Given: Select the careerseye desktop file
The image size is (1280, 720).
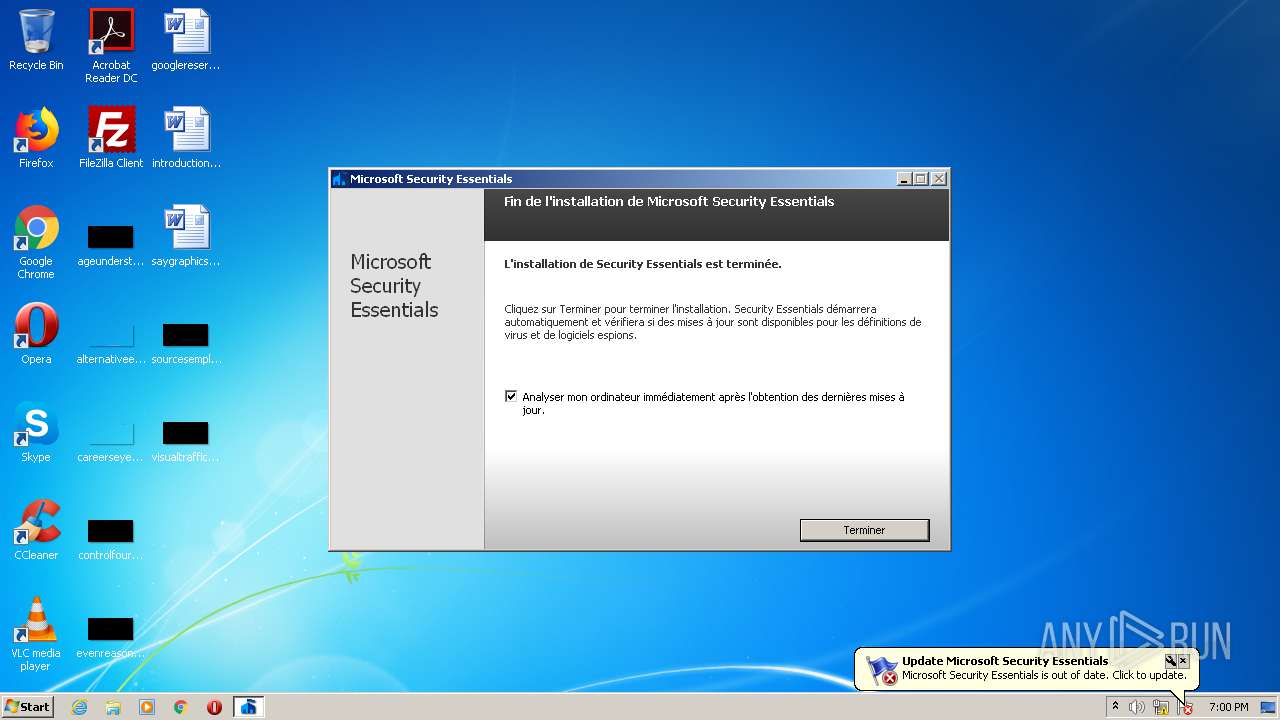Looking at the screenshot, I should point(111,441).
